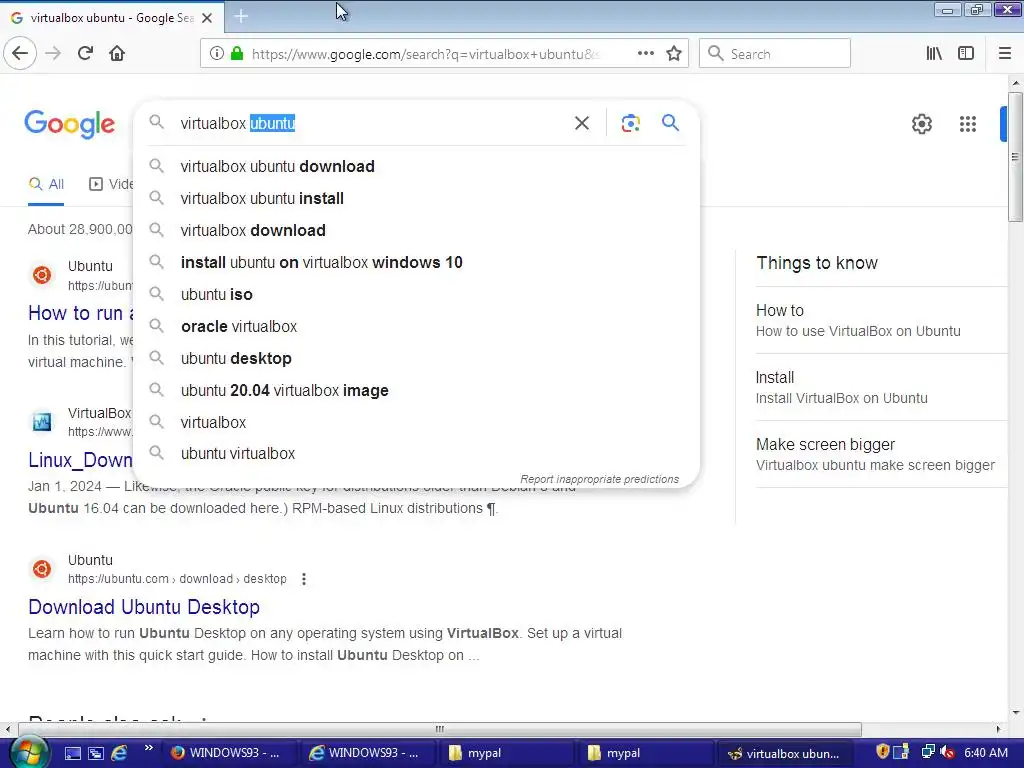Select the virtualbox ubuntu browser tab

[111, 18]
